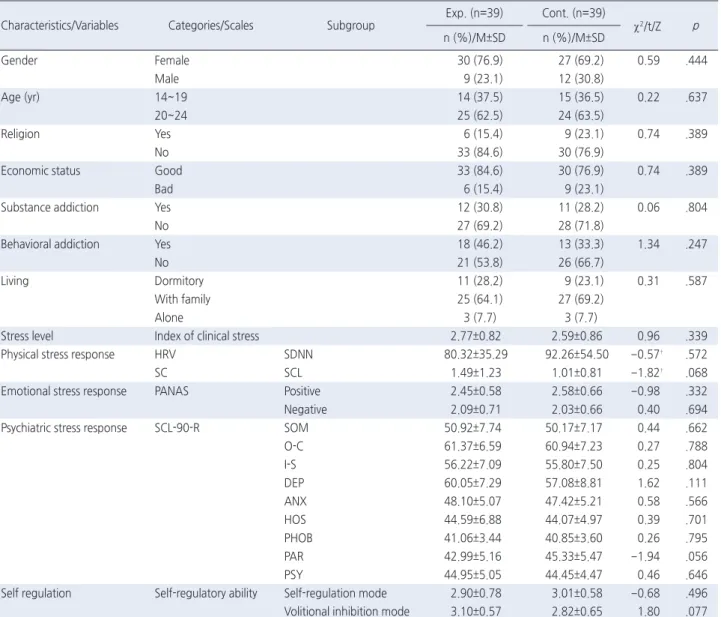Select the Emotional stress response label
Screen dimensions: 721x617
coord(63,391)
